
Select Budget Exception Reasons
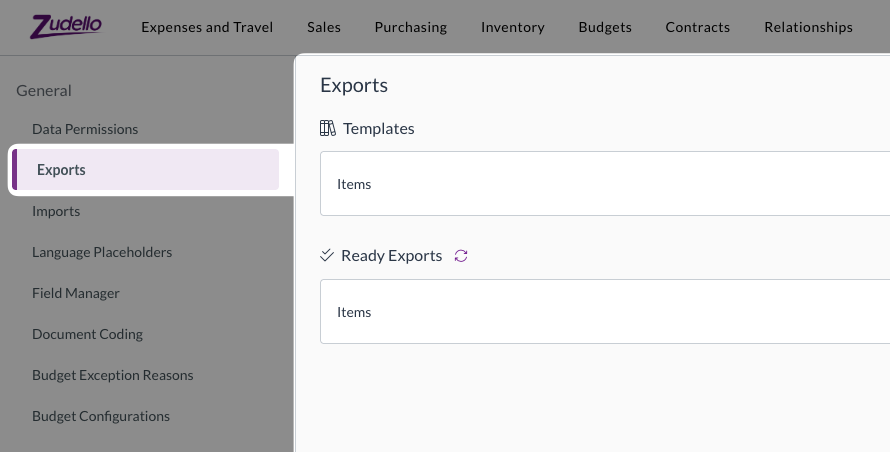click(x=112, y=375)
